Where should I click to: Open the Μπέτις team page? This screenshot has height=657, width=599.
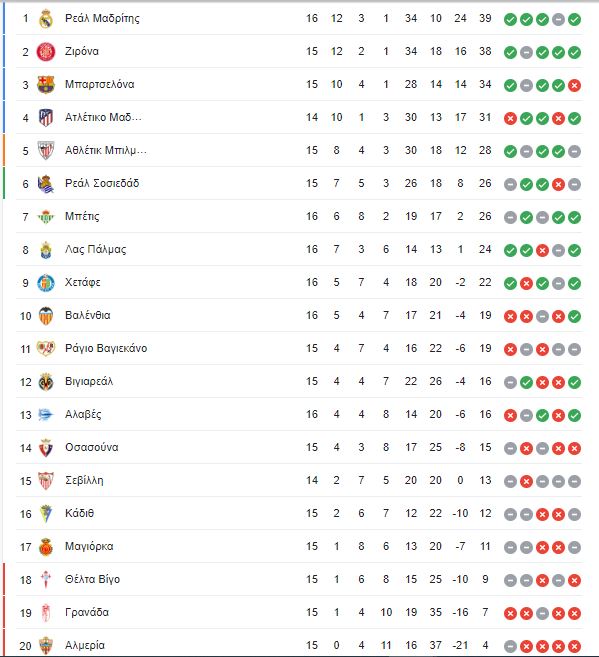pos(82,217)
